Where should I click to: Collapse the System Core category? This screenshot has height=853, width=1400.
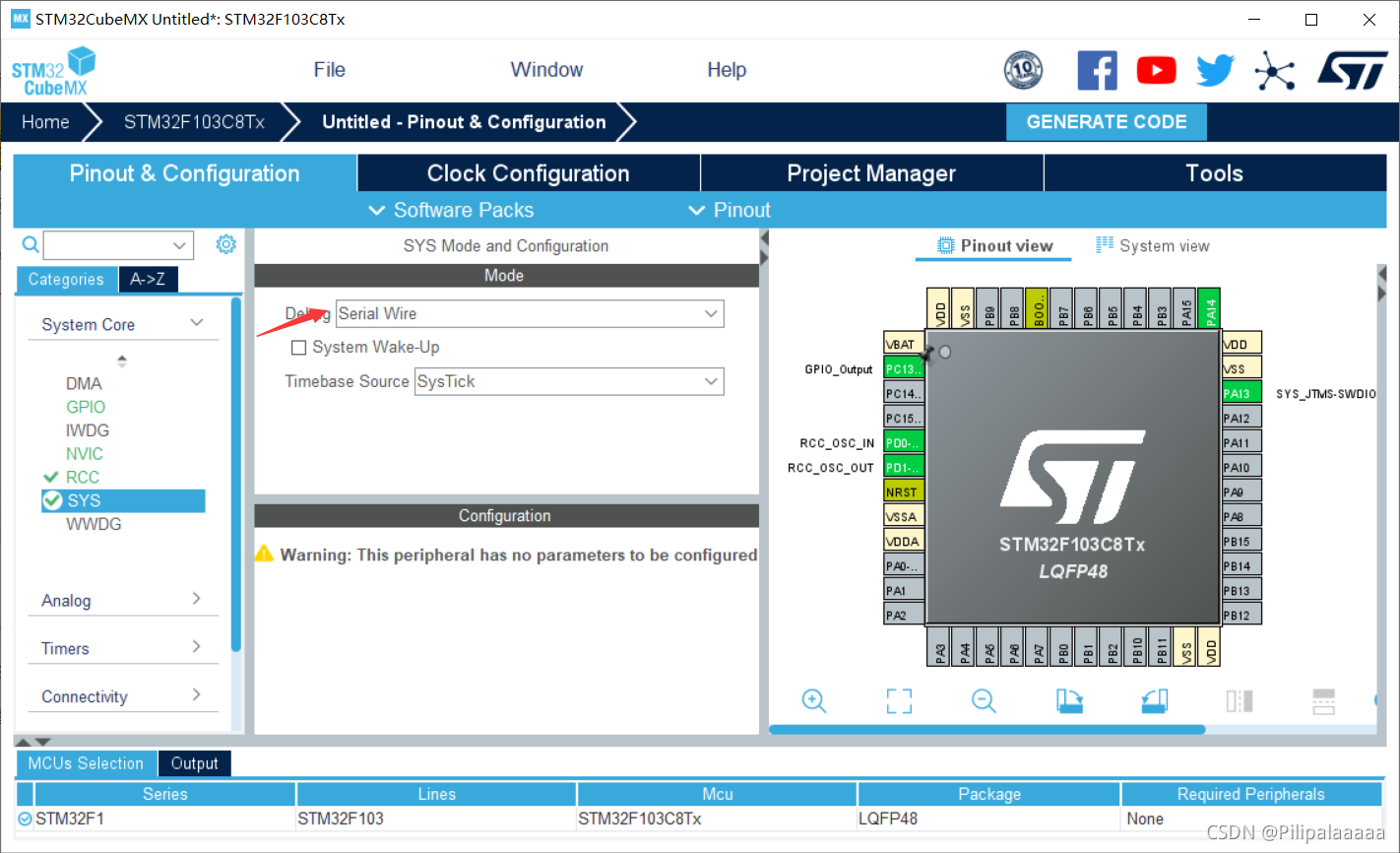click(x=196, y=323)
